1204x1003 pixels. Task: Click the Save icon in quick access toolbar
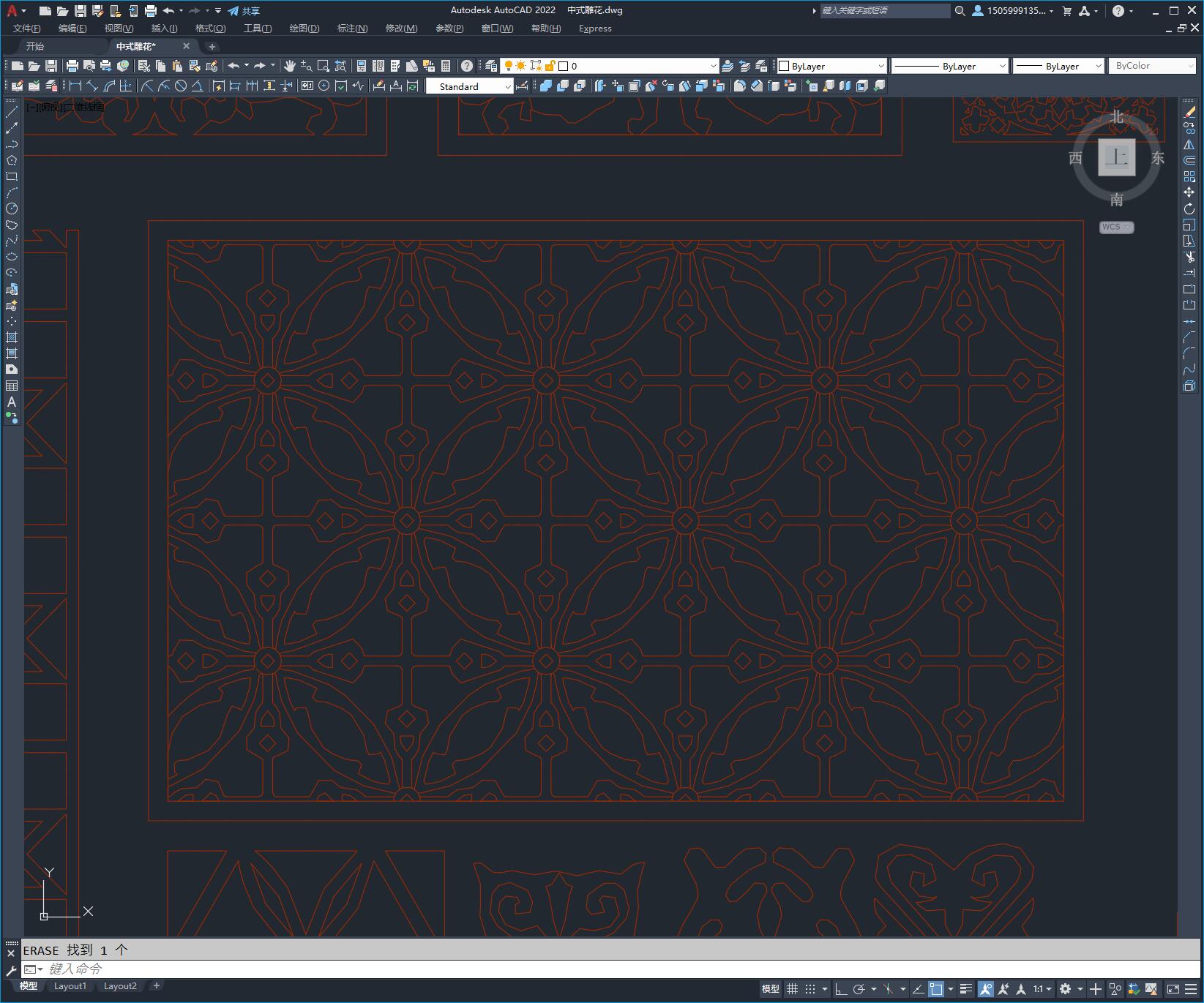(x=81, y=11)
